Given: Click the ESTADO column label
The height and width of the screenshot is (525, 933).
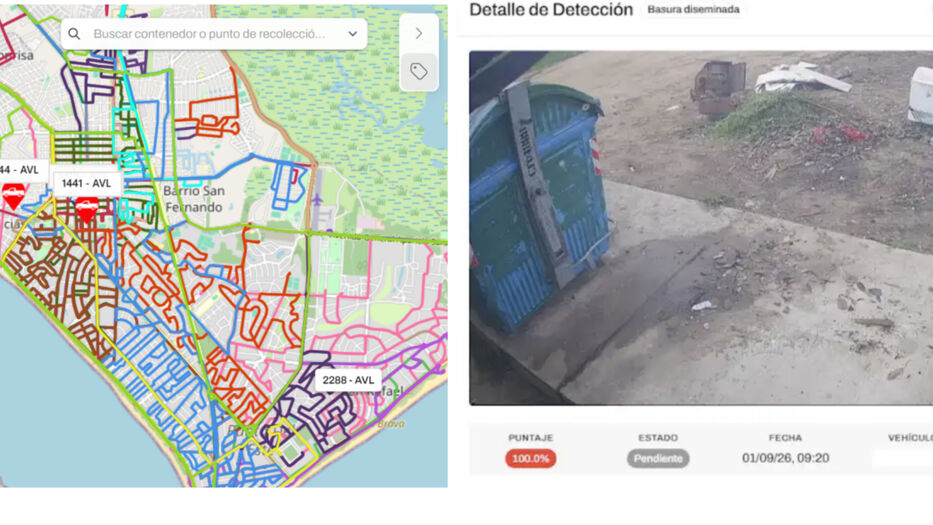Looking at the screenshot, I should click(x=658, y=438).
